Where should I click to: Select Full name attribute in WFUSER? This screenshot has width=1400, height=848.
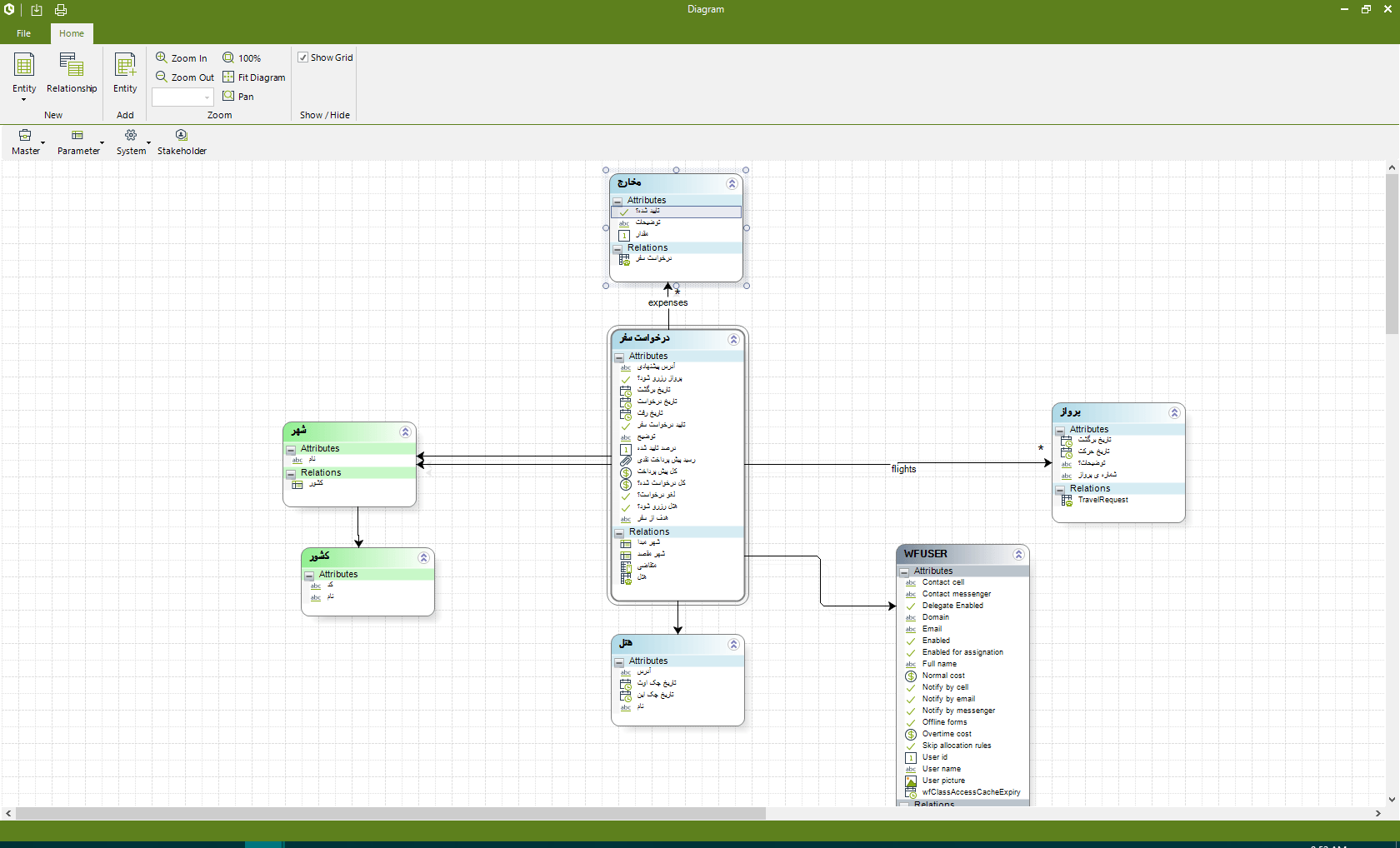tap(939, 665)
